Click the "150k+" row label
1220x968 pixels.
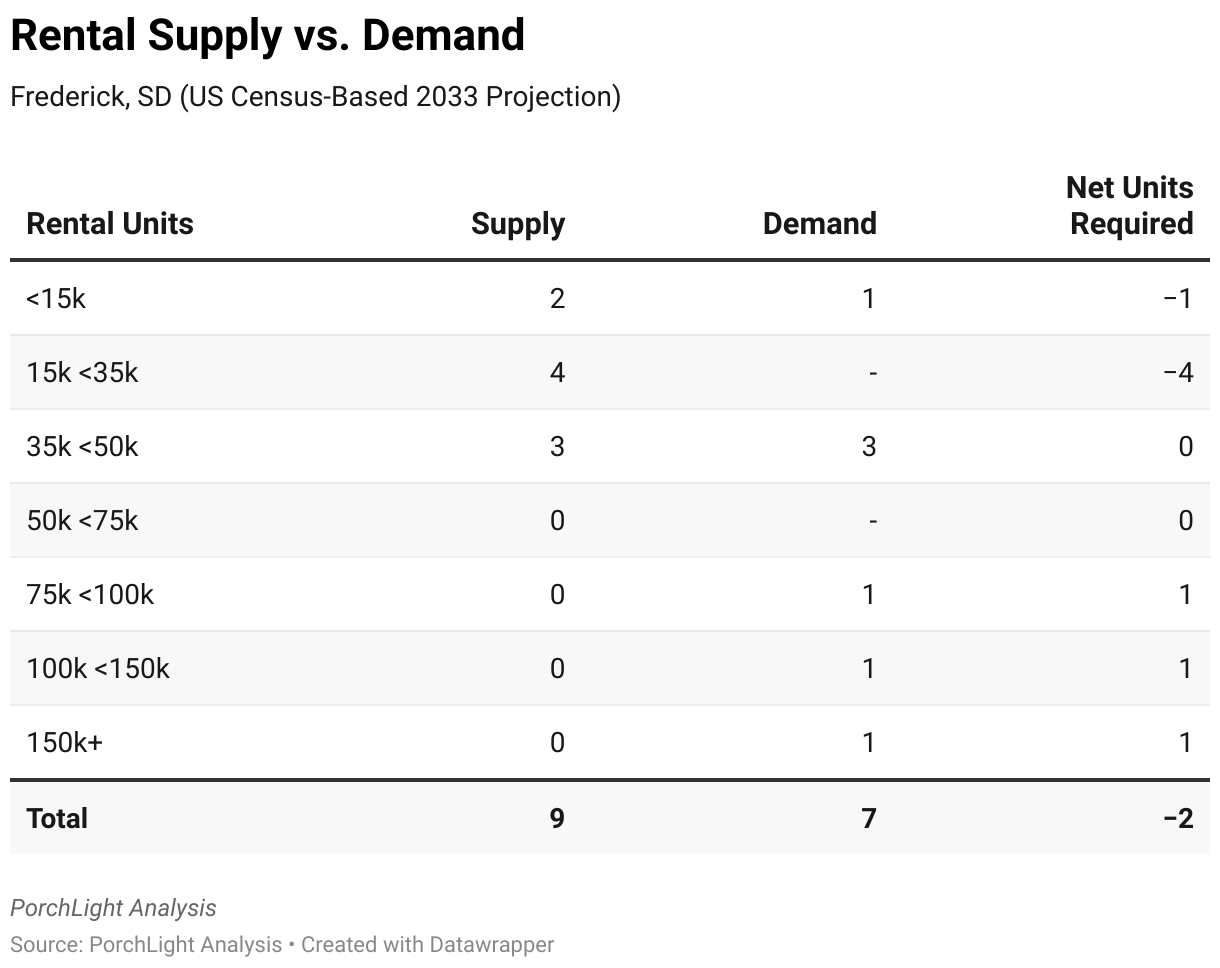click(64, 742)
